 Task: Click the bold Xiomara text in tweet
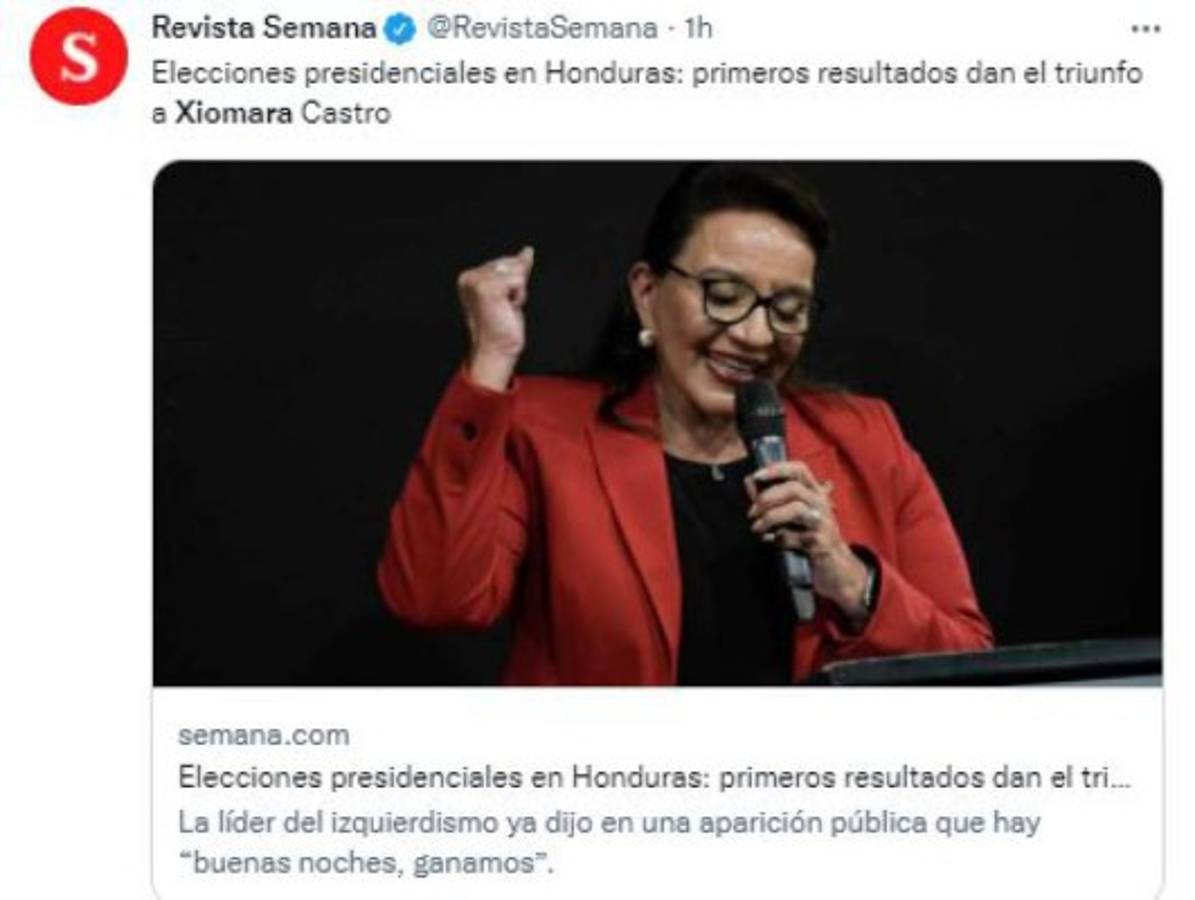pos(233,114)
